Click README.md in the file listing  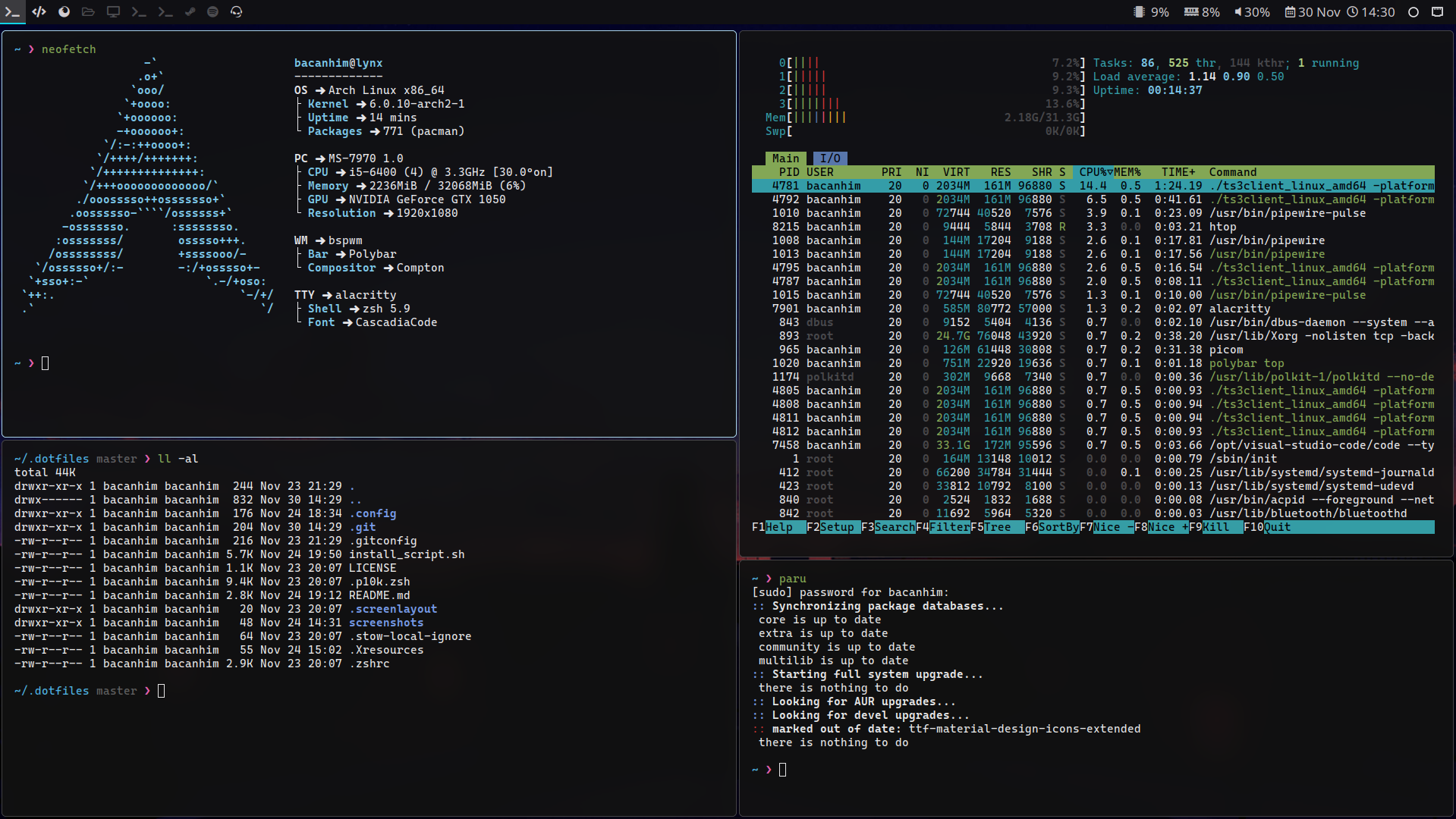[x=379, y=595]
